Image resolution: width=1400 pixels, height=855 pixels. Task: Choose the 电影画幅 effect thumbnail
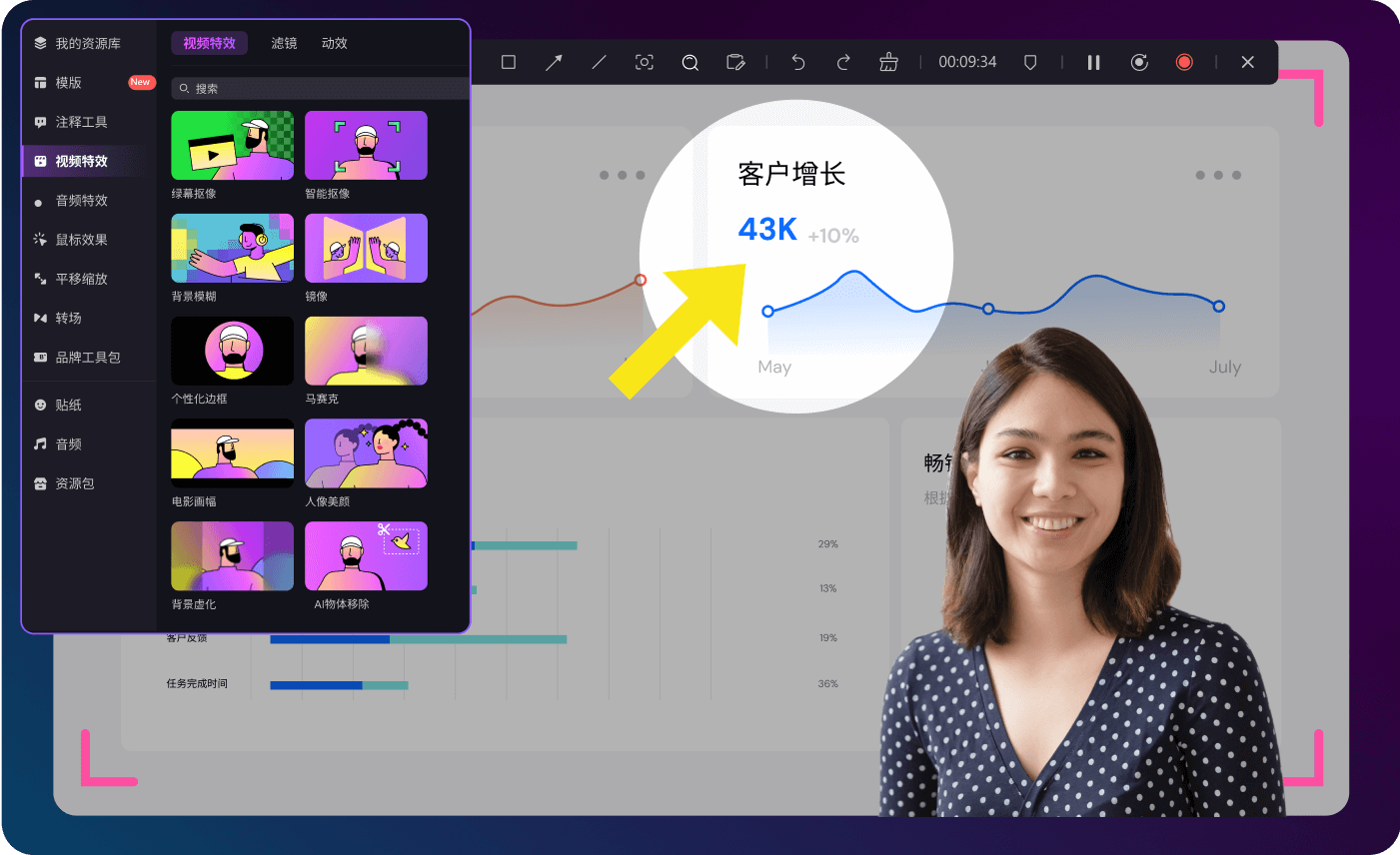(x=232, y=453)
